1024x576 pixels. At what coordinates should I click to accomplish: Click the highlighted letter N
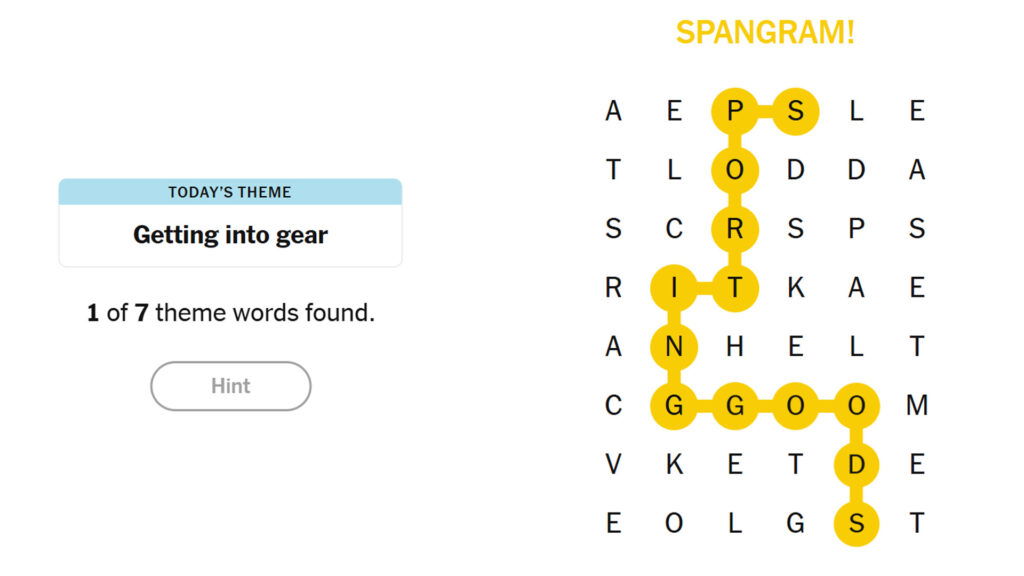(x=674, y=347)
